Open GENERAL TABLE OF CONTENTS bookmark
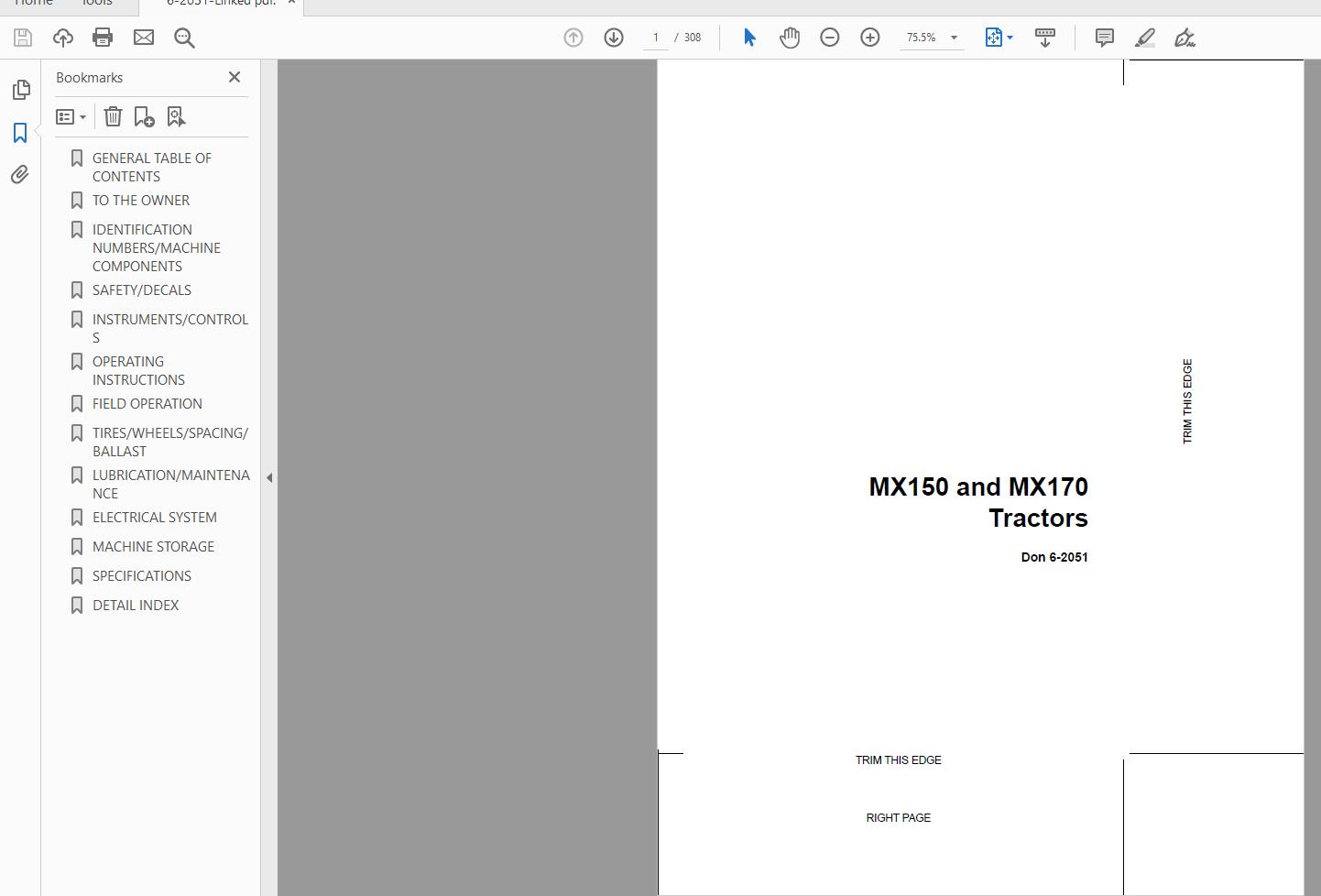Screen dimensions: 1321x896 click(x=151, y=167)
